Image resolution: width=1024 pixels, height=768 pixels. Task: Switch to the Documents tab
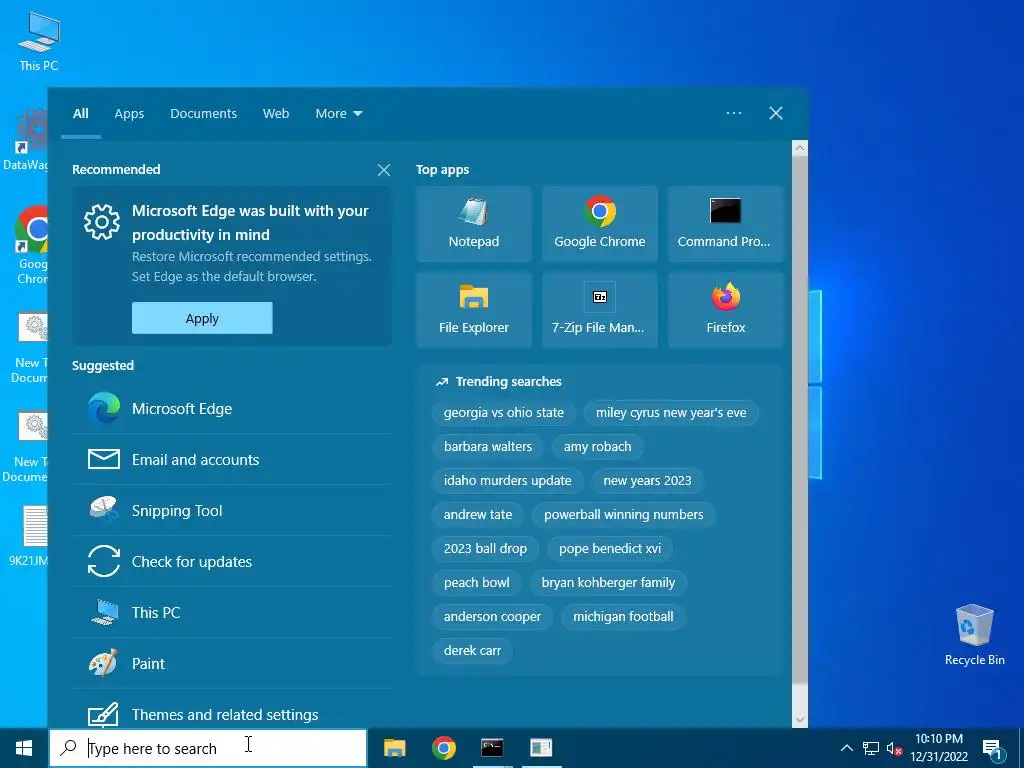tap(204, 114)
